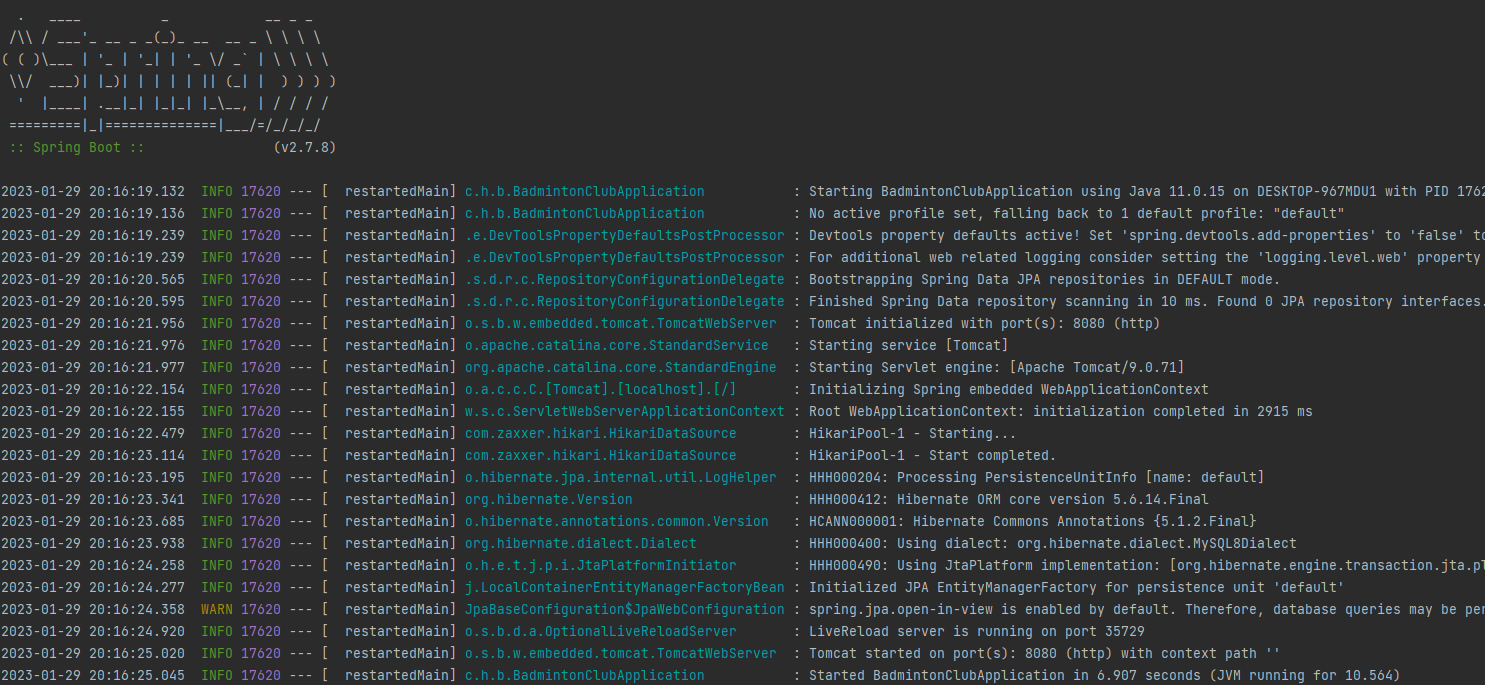Image resolution: width=1485 pixels, height=685 pixels.
Task: Click the timestamp '2023-01-29 20:16:20.565'
Action: point(93,279)
